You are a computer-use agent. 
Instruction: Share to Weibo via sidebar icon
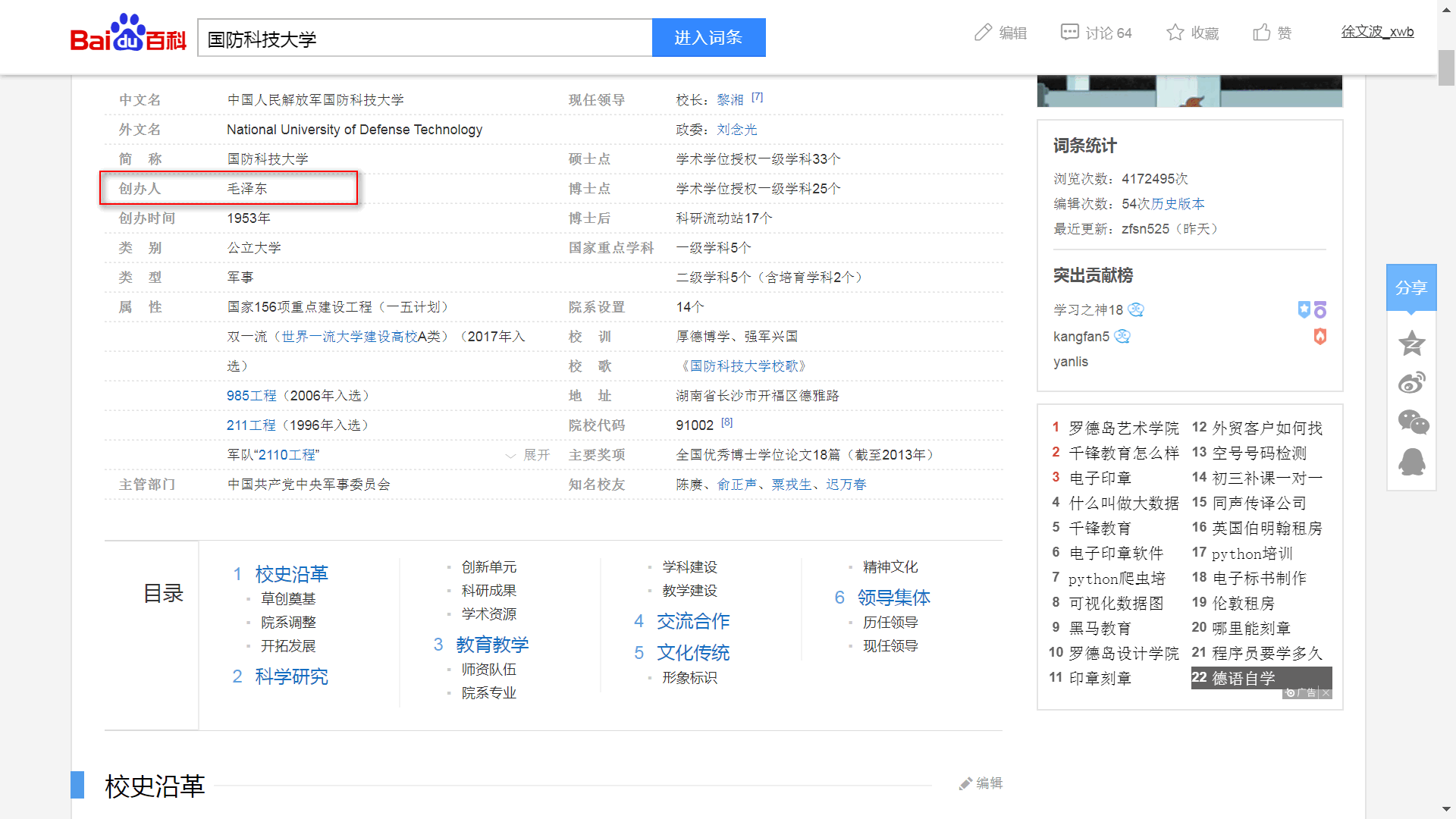coord(1411,383)
